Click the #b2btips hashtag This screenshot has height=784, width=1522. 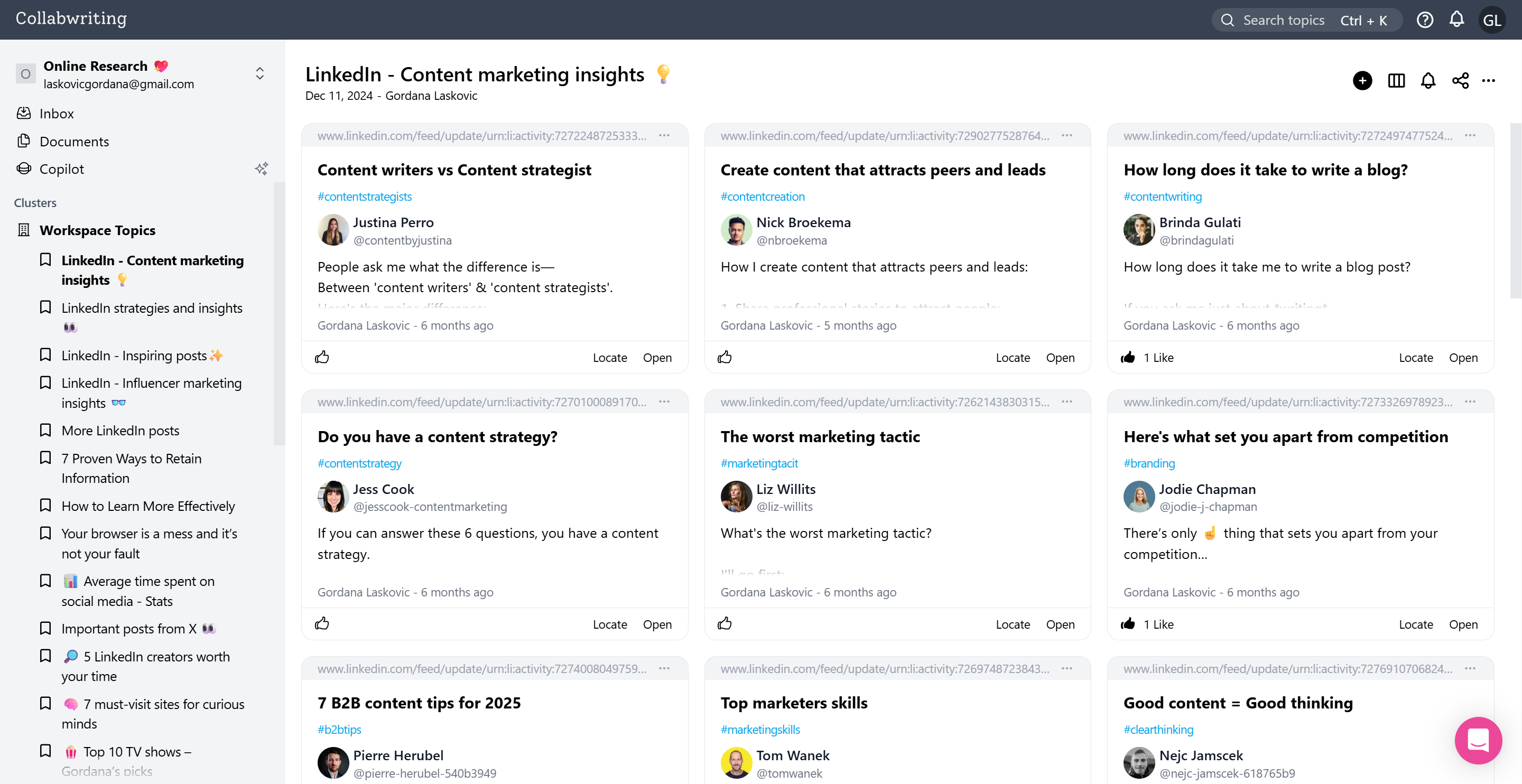339,730
